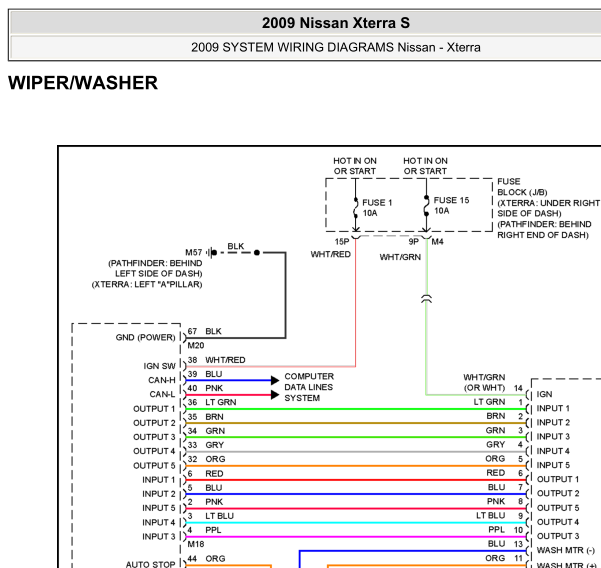Click 'HOT IN ON OR START' above Fuse 1
Viewport: 601px width, 568px height.
click(355, 166)
